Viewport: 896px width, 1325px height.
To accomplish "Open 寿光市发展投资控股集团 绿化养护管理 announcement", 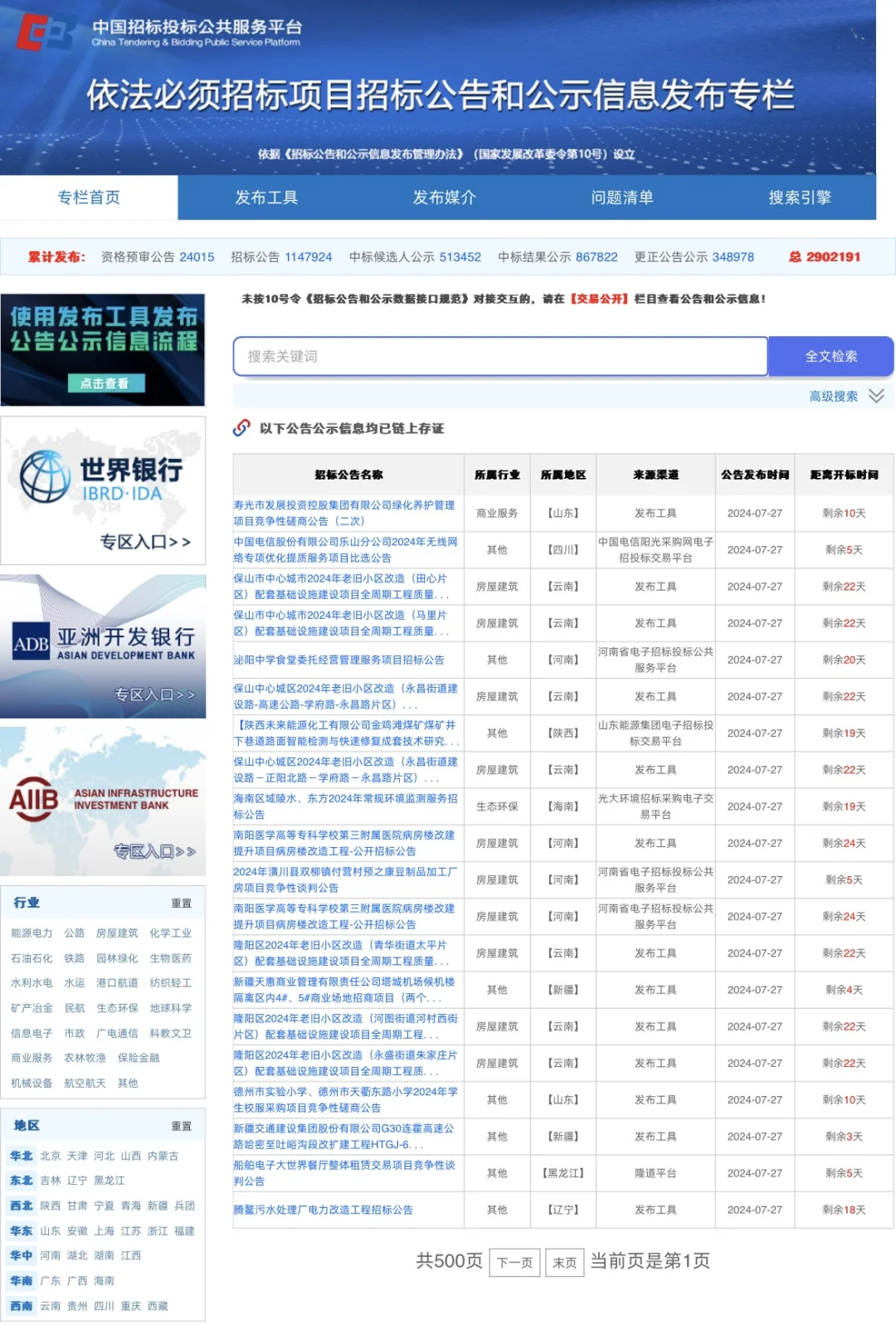I will click(344, 513).
